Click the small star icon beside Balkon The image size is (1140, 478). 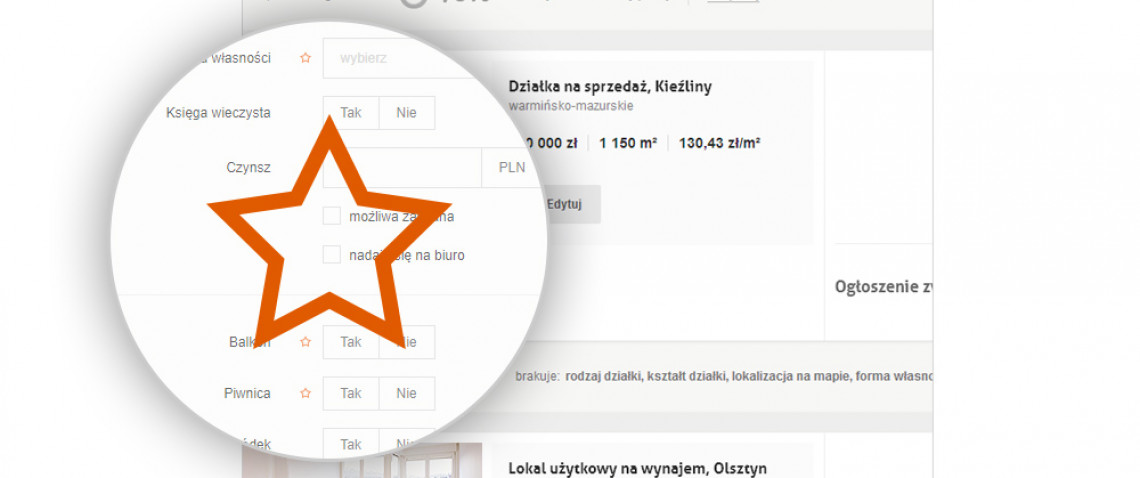tap(305, 342)
